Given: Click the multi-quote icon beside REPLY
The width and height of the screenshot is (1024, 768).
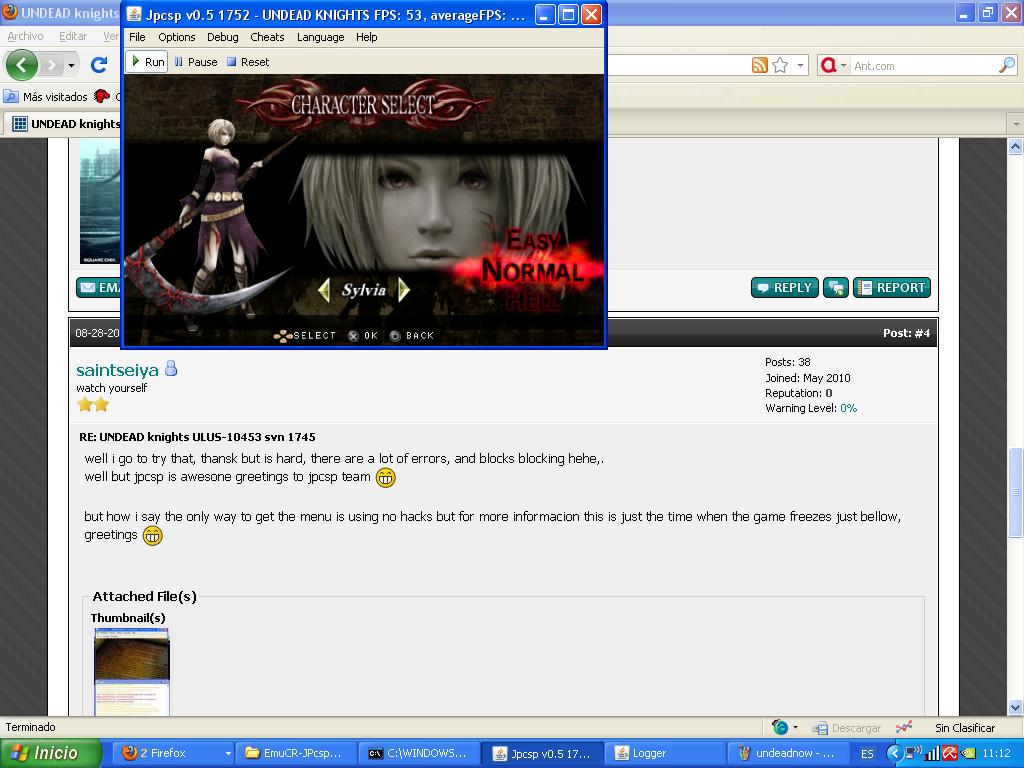Looking at the screenshot, I should point(835,288).
